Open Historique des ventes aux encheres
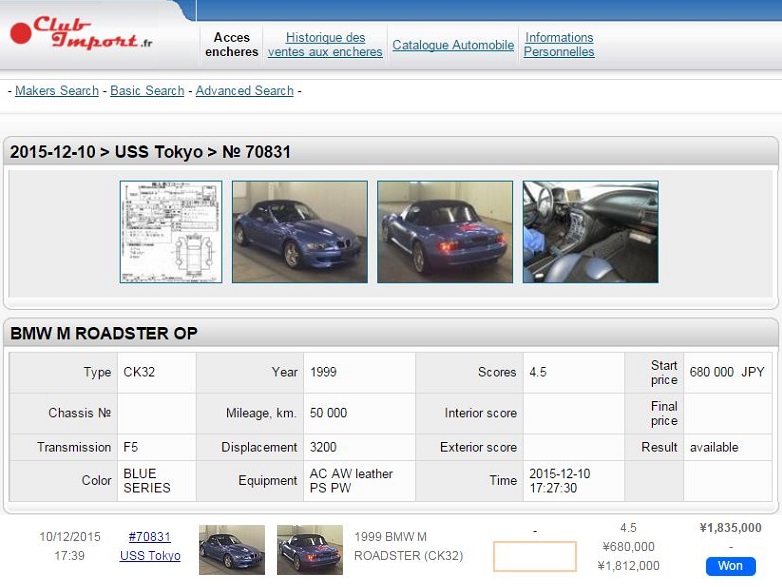 (325, 45)
